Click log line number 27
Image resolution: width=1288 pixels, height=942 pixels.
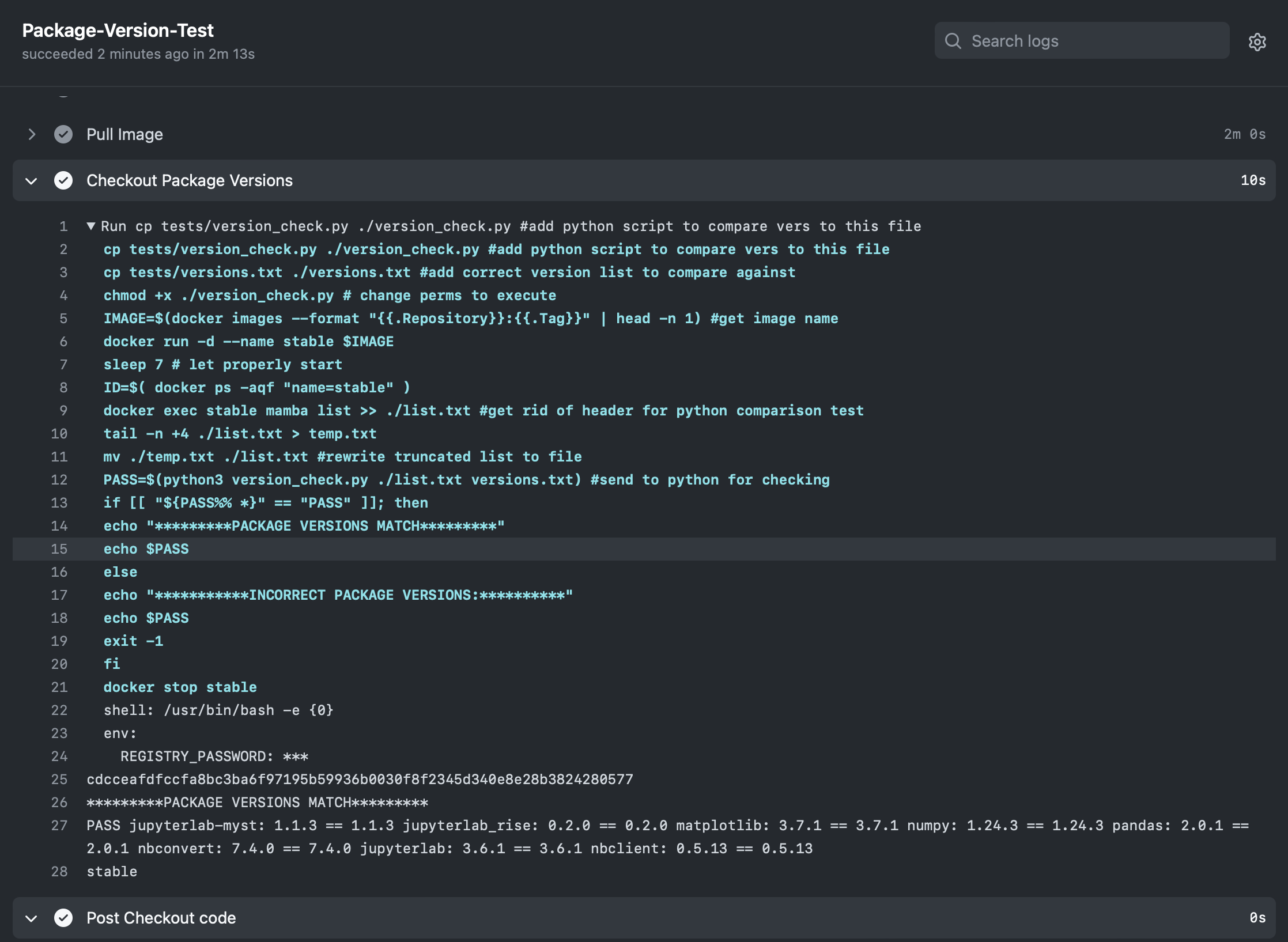[x=59, y=826]
